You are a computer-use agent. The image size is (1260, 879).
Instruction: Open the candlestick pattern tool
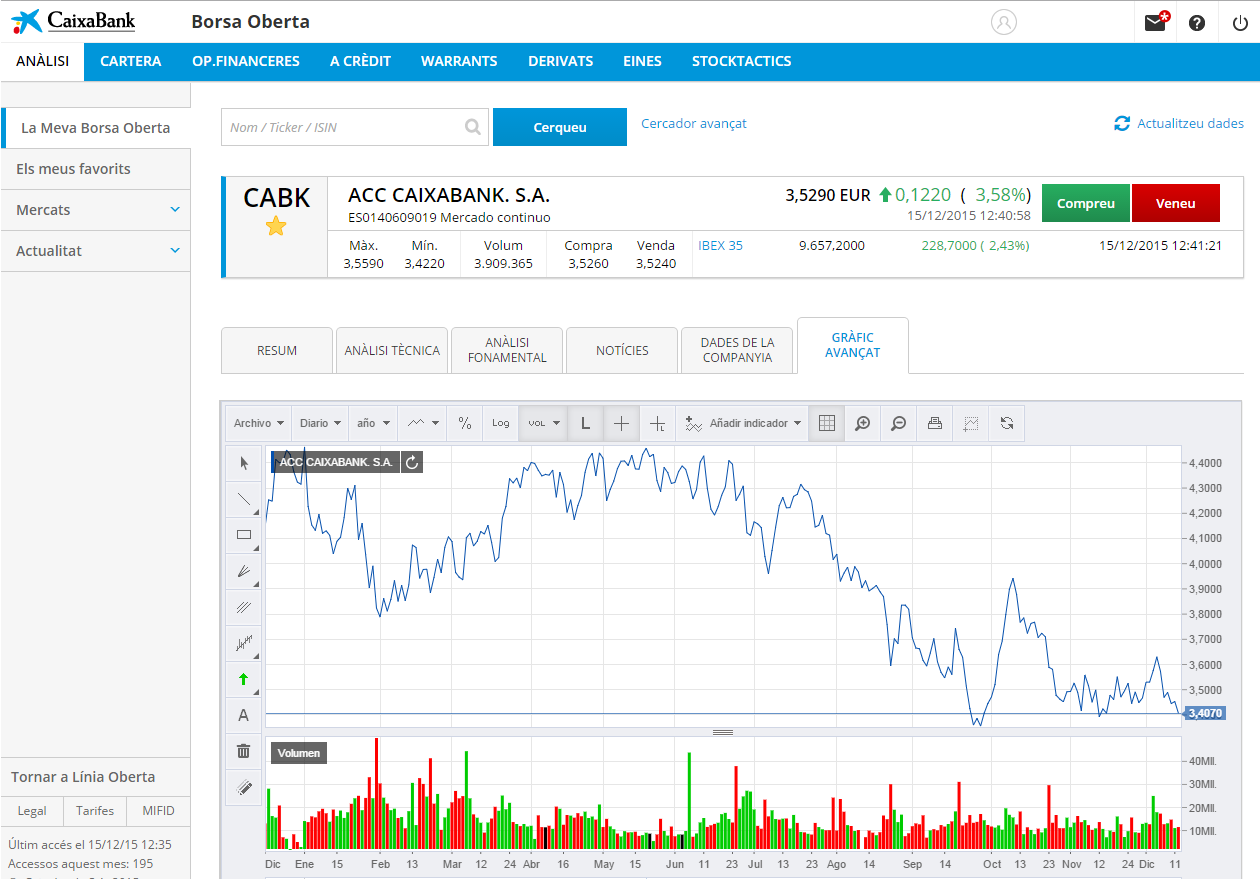243,643
